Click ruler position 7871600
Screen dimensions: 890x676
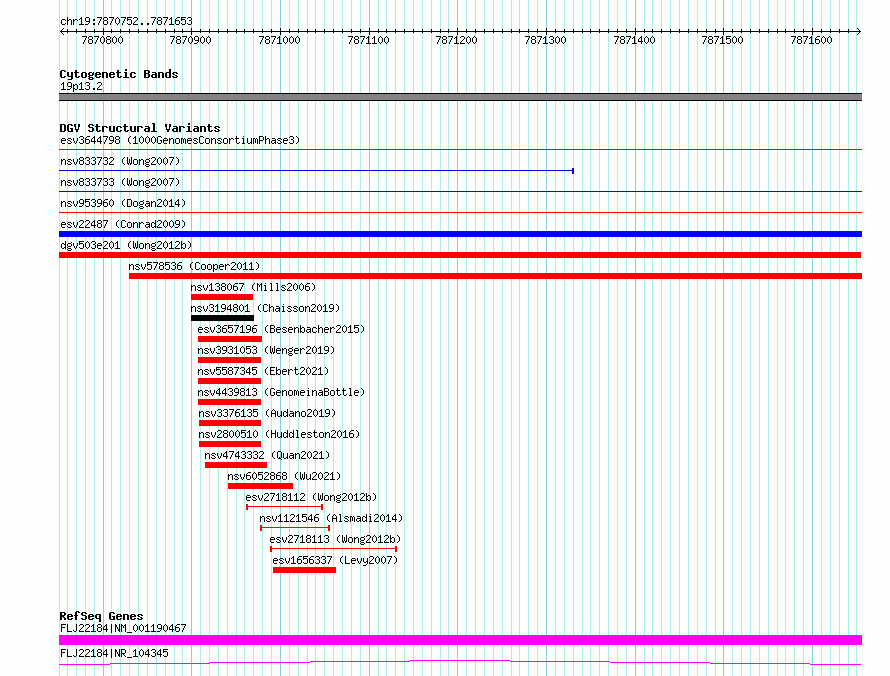[x=812, y=40]
